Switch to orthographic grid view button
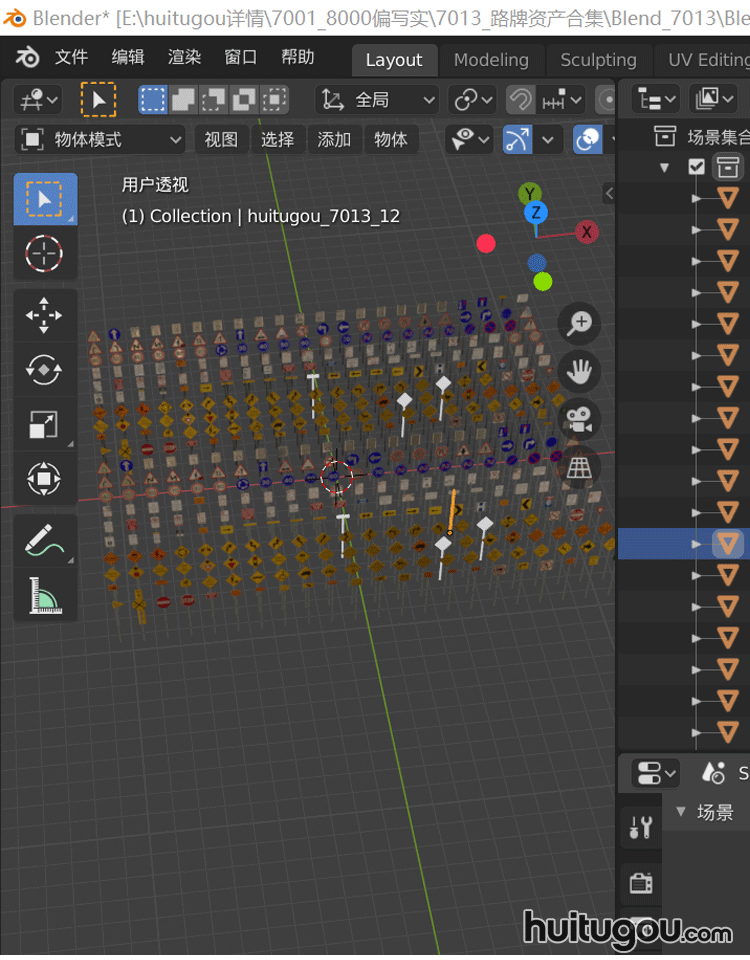 click(579, 467)
